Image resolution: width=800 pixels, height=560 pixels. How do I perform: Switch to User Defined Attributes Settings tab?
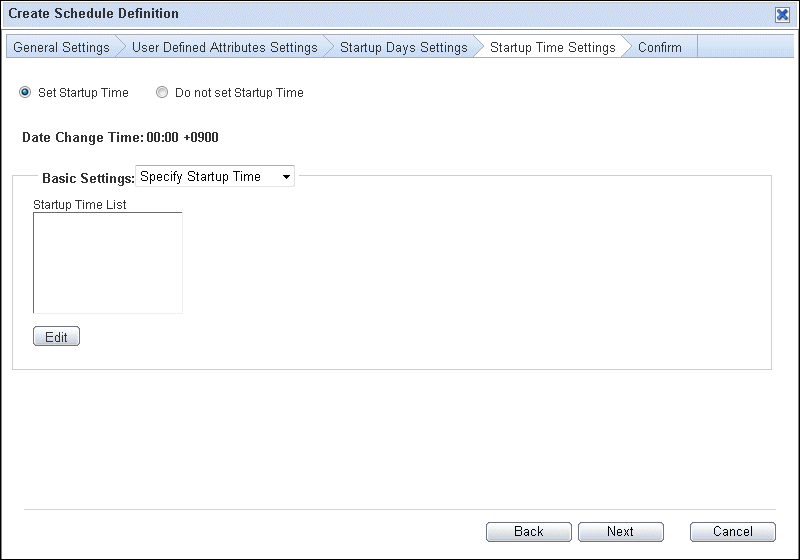click(224, 47)
